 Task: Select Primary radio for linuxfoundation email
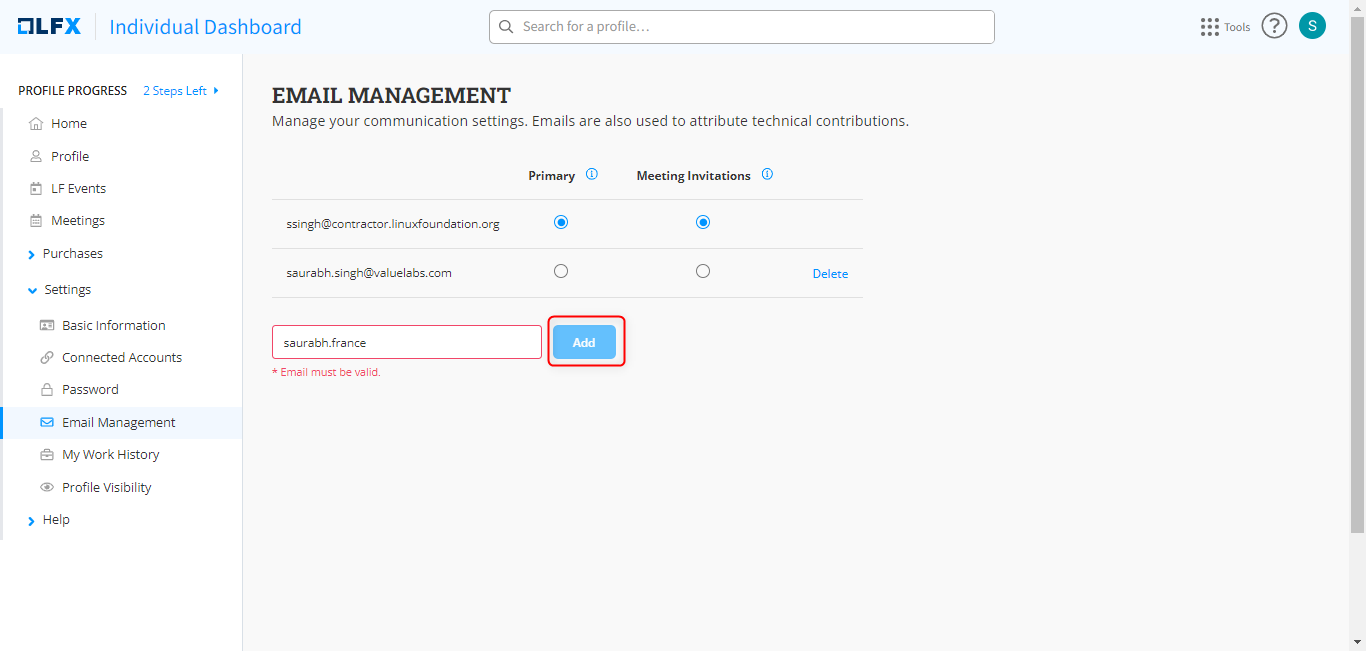tap(561, 222)
